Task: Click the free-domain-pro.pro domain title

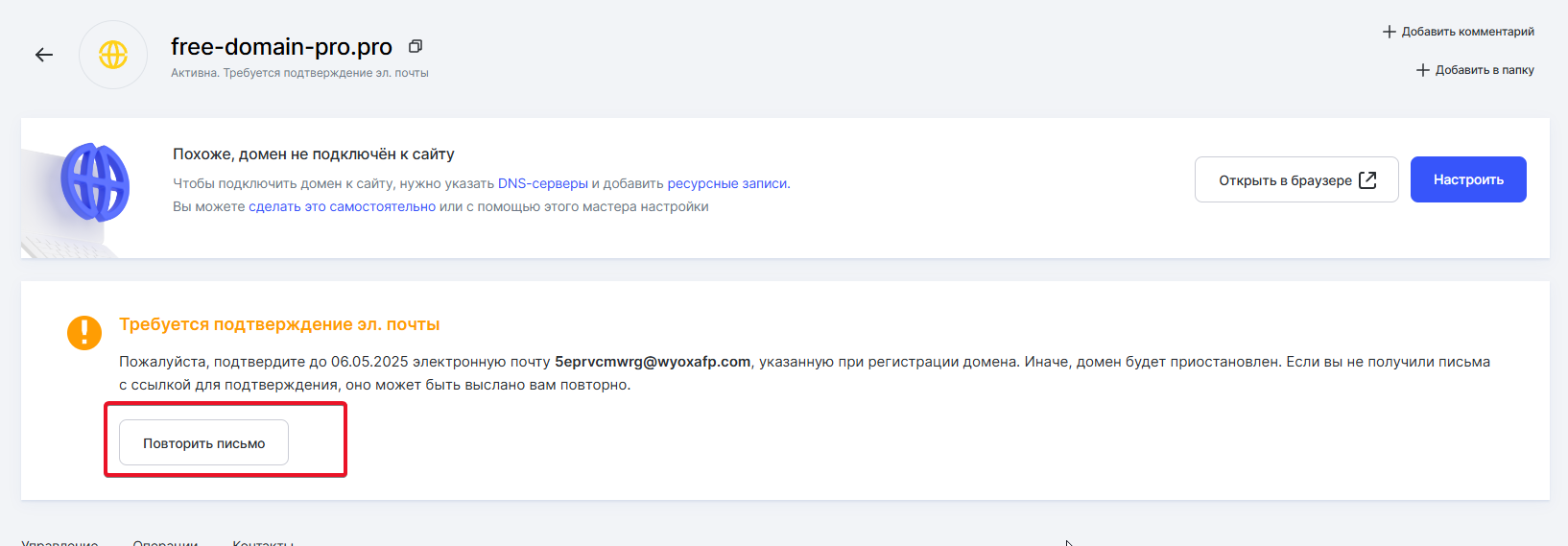Action: [281, 46]
